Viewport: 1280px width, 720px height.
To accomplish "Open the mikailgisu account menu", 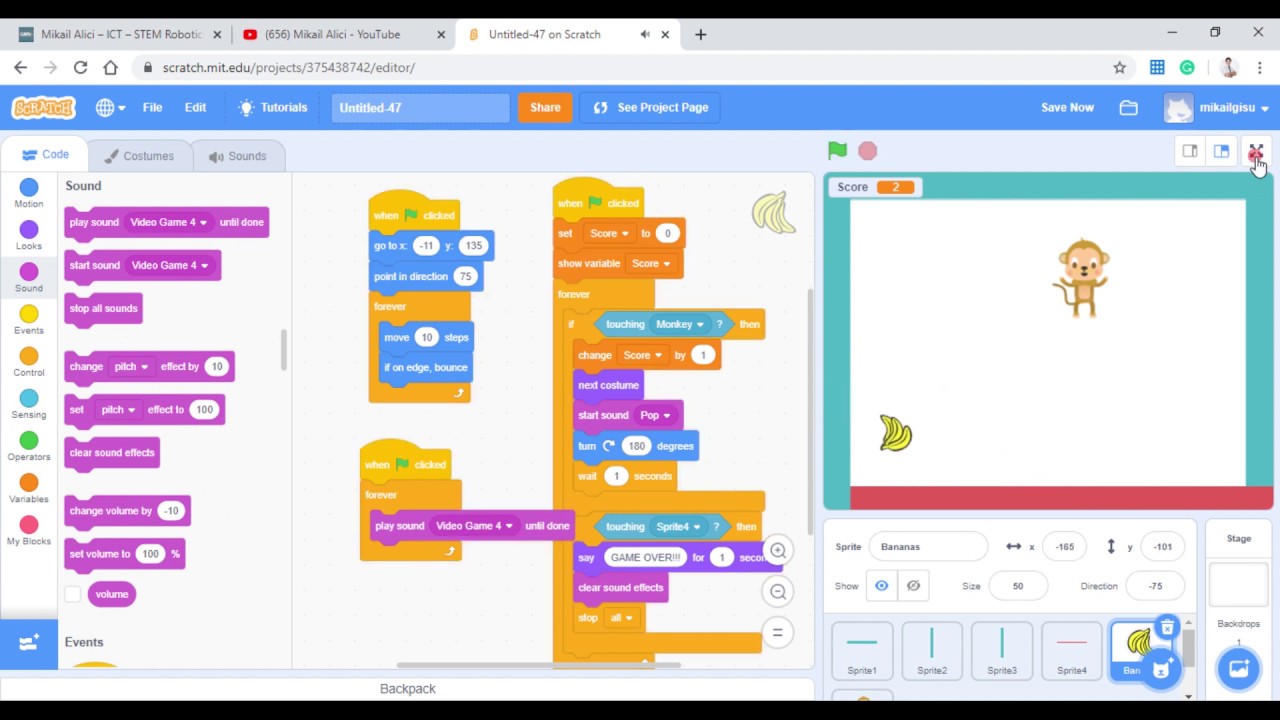I will pyautogui.click(x=1217, y=107).
